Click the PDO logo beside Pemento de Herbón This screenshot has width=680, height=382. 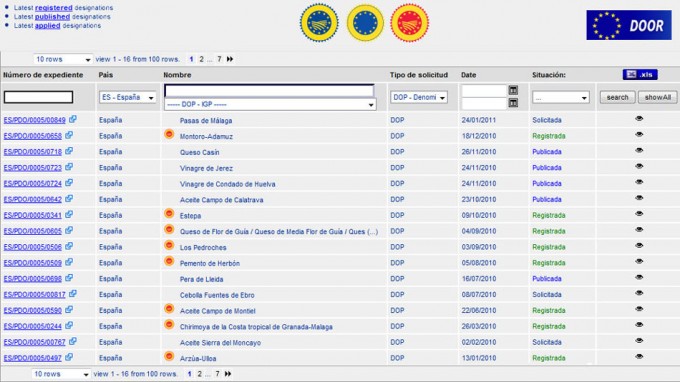pos(169,261)
